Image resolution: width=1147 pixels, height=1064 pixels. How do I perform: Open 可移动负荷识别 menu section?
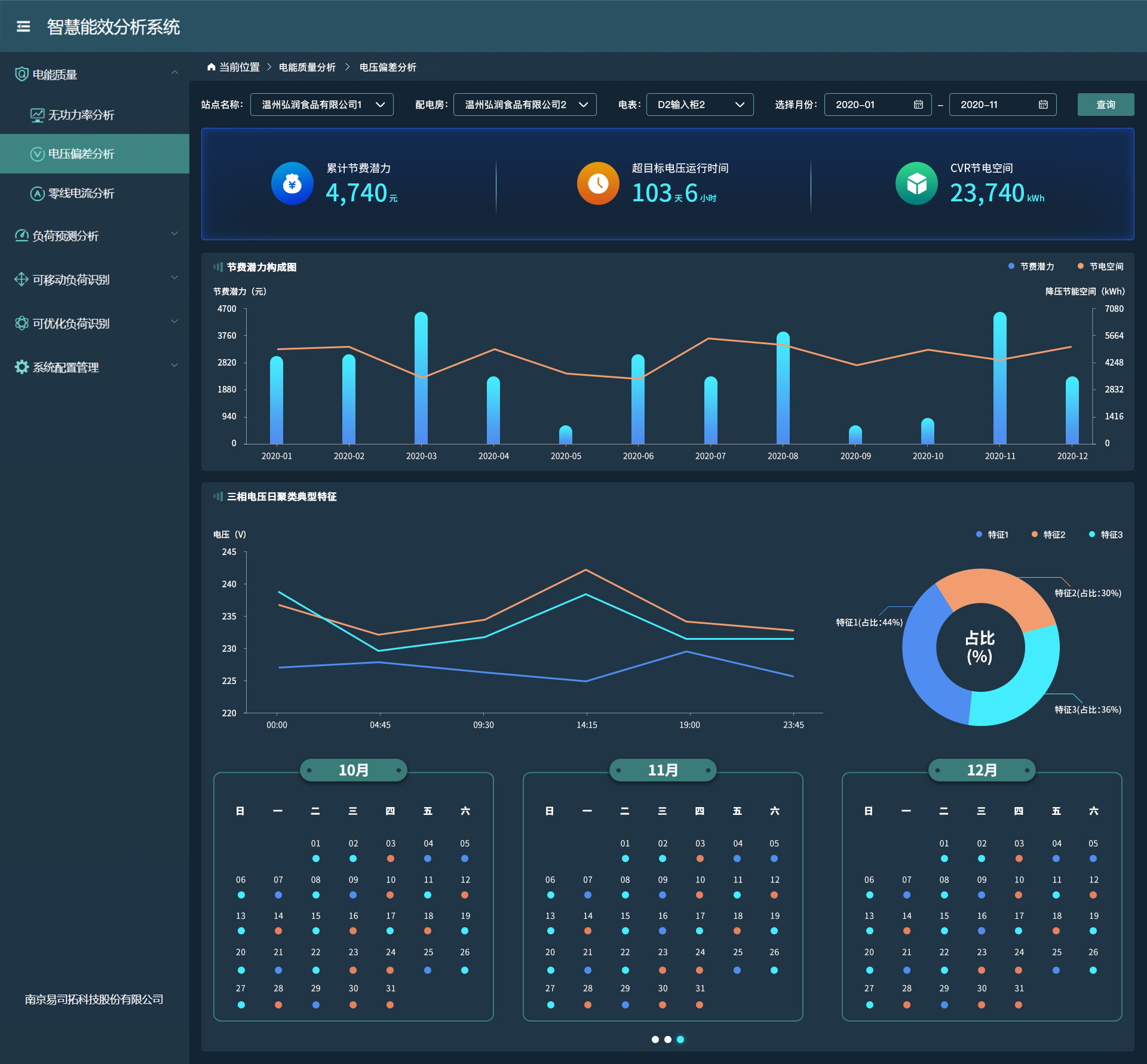coord(94,279)
